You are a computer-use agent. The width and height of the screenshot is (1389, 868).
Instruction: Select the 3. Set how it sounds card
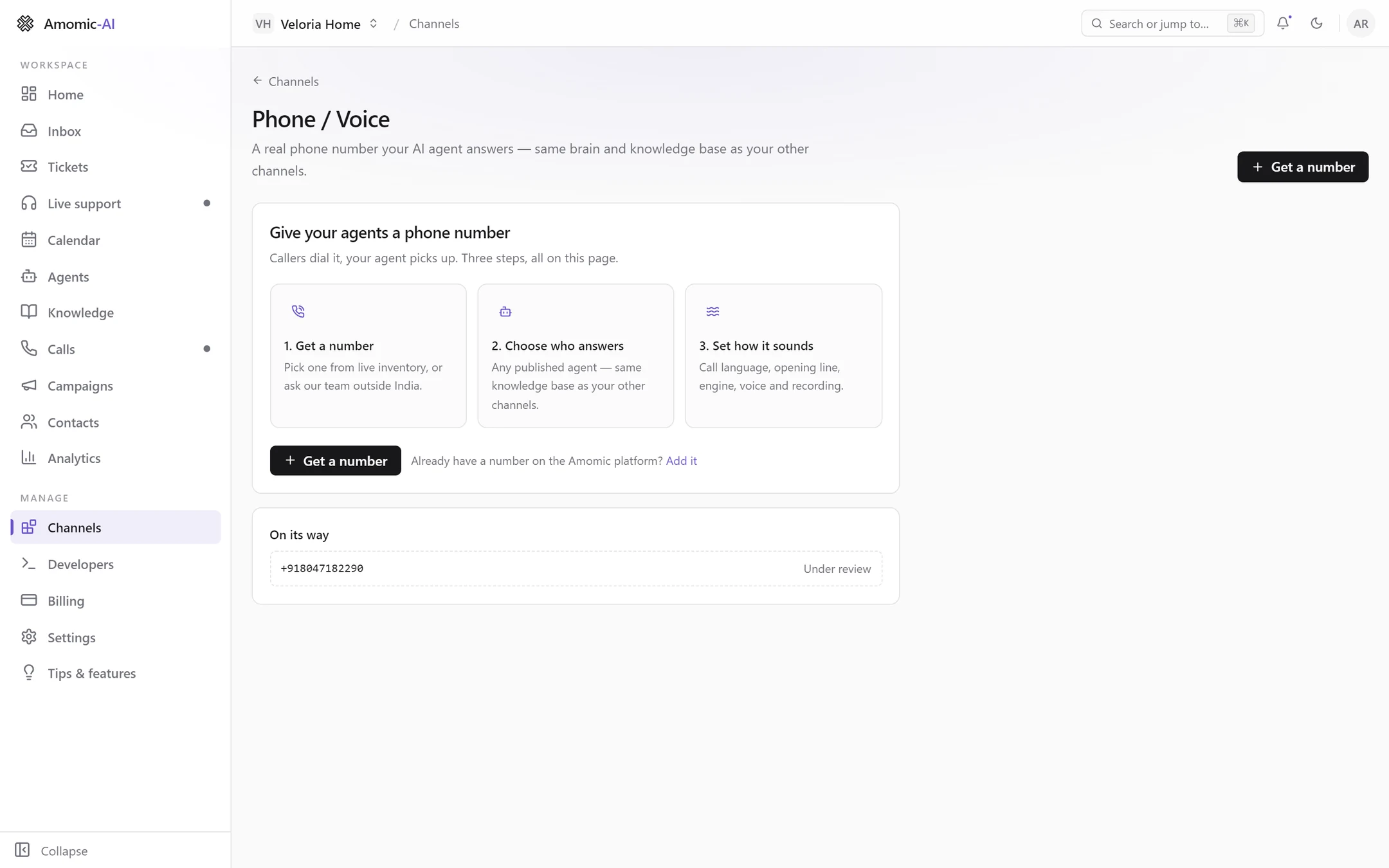pos(783,356)
